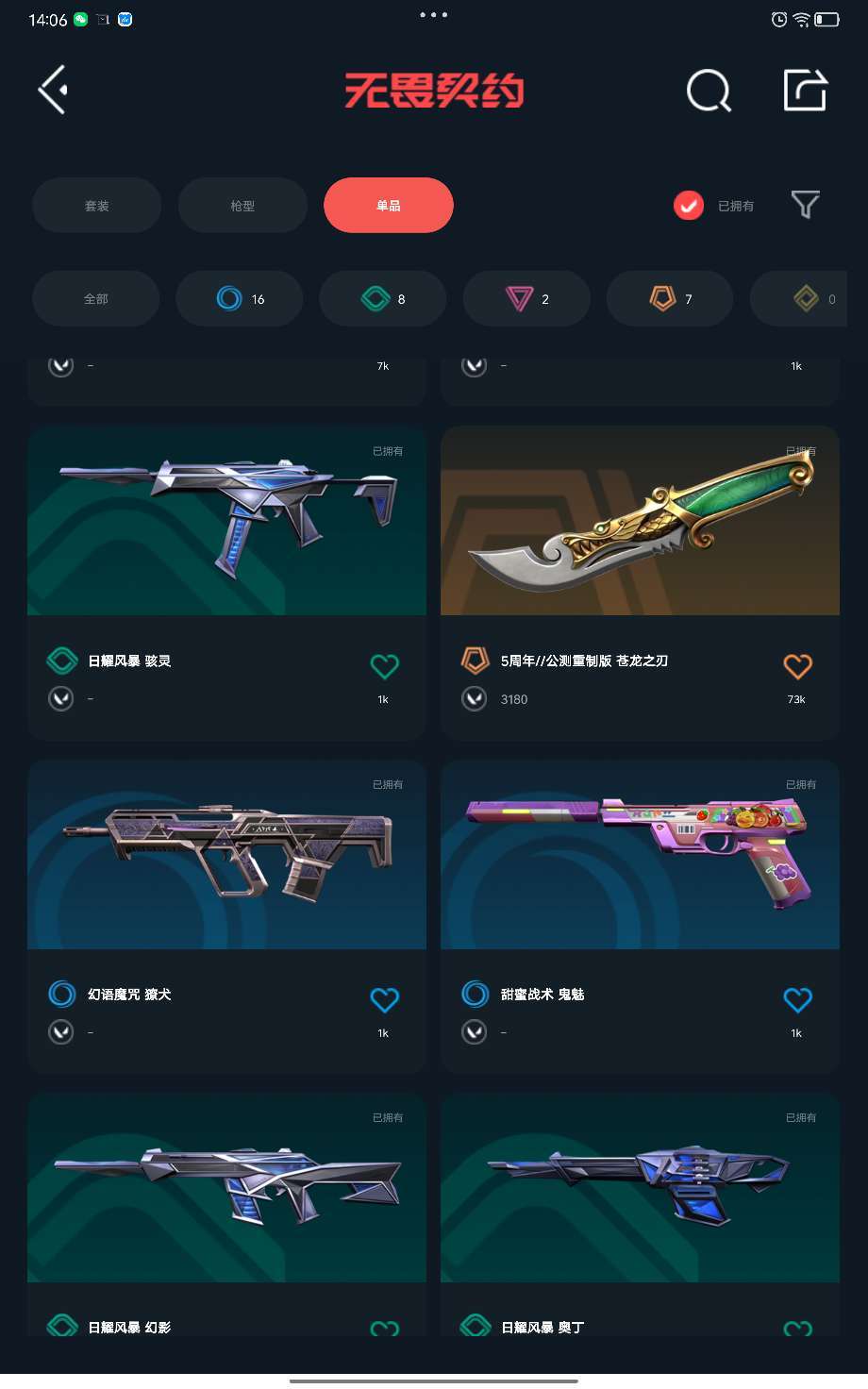Open the 苍龙之刃 knife thumbnail
Screen dimensions: 868x1389
640,521
